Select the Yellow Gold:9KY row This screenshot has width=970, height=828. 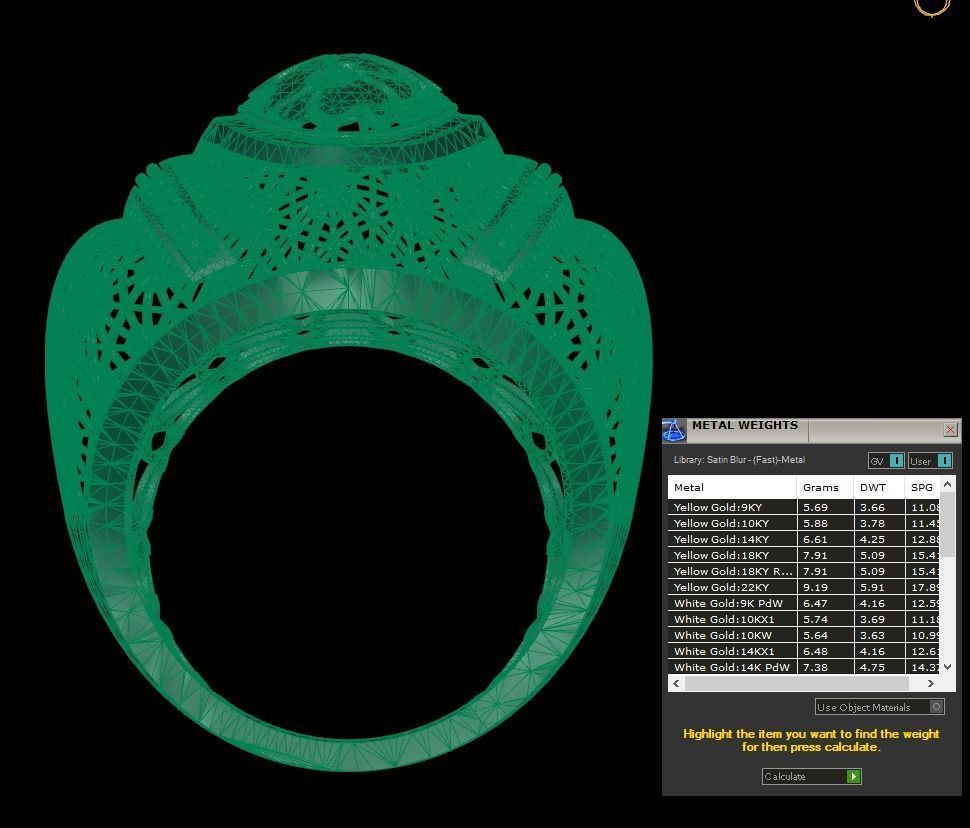[804, 507]
